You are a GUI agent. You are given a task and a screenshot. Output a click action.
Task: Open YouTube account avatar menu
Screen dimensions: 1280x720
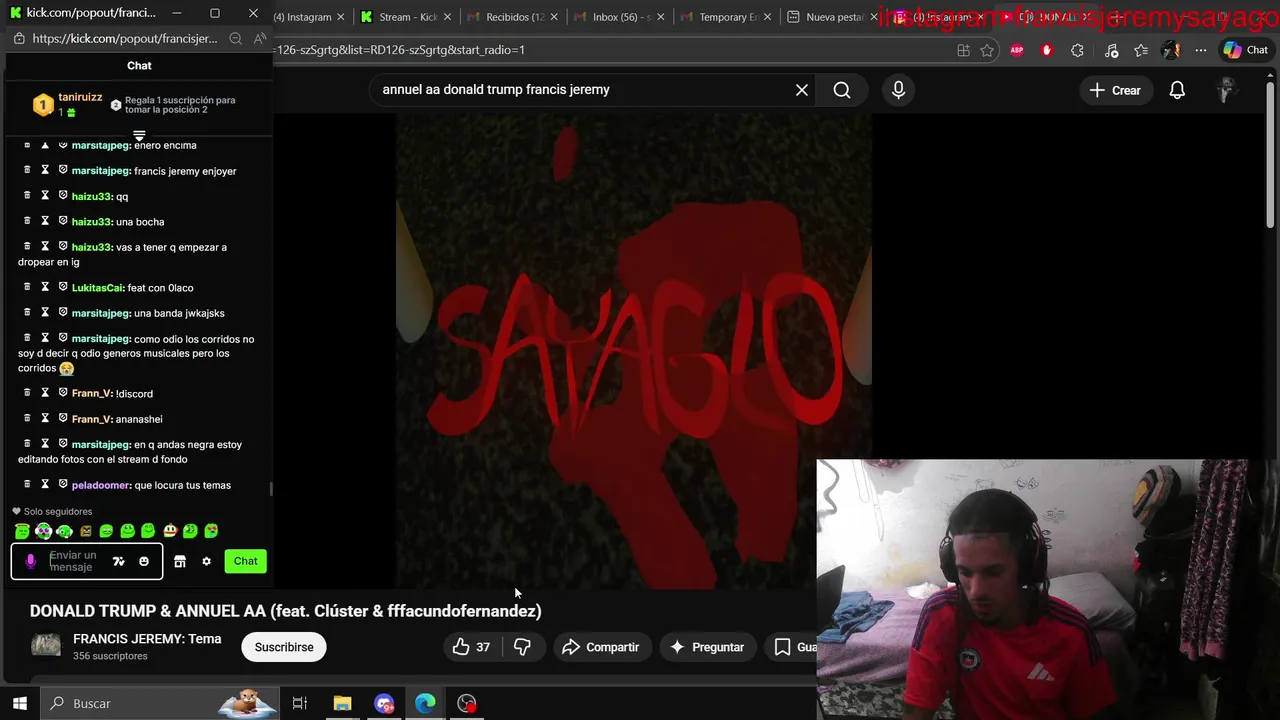coord(1226,90)
